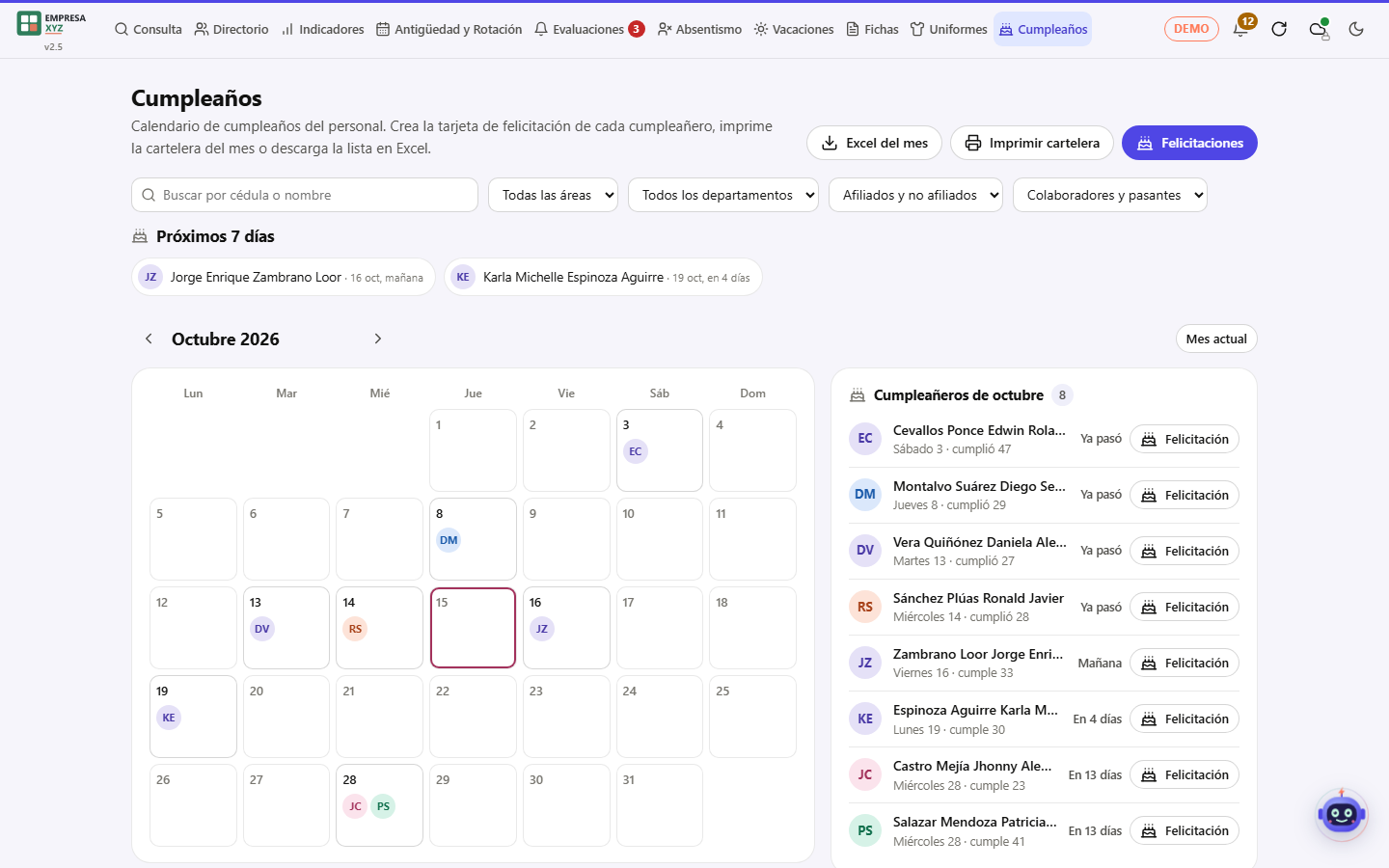Open the Antigüedad y Rotación section

tap(449, 29)
